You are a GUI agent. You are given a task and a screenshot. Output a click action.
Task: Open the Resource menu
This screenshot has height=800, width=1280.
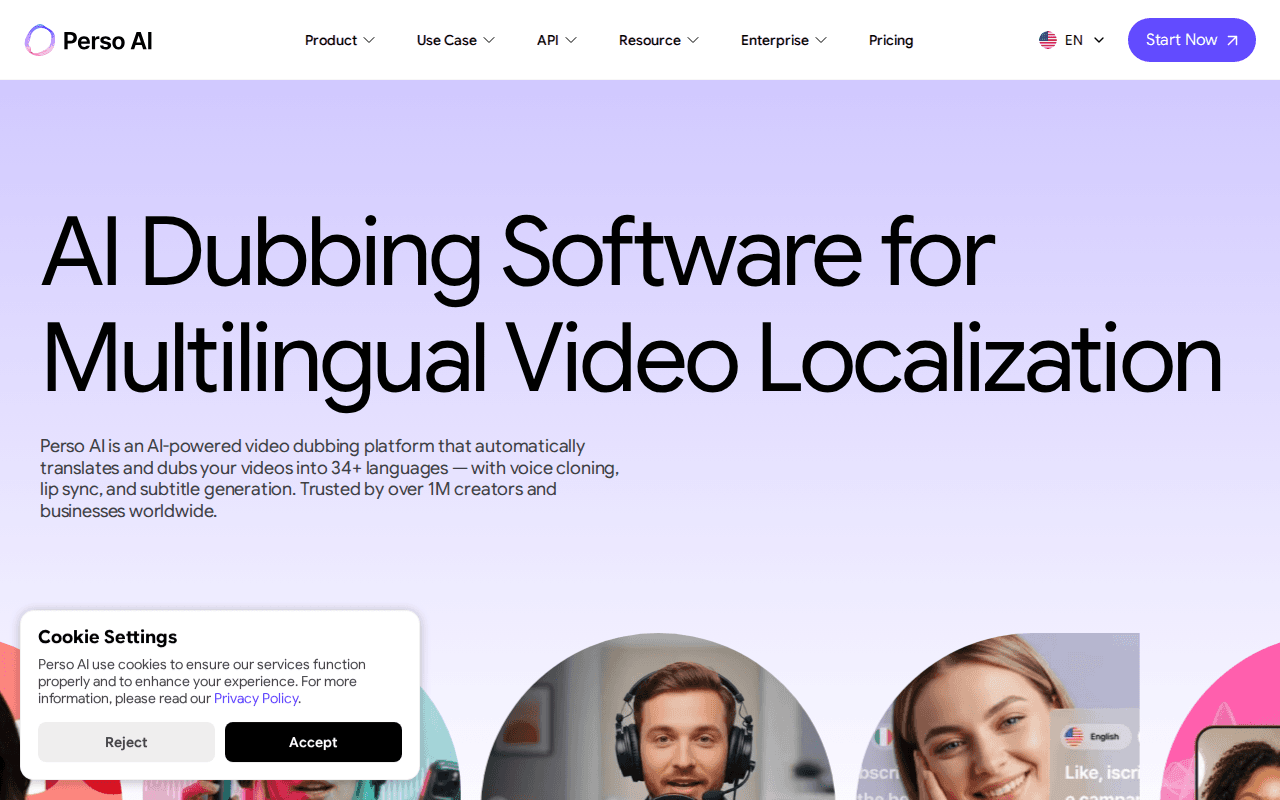(x=659, y=40)
